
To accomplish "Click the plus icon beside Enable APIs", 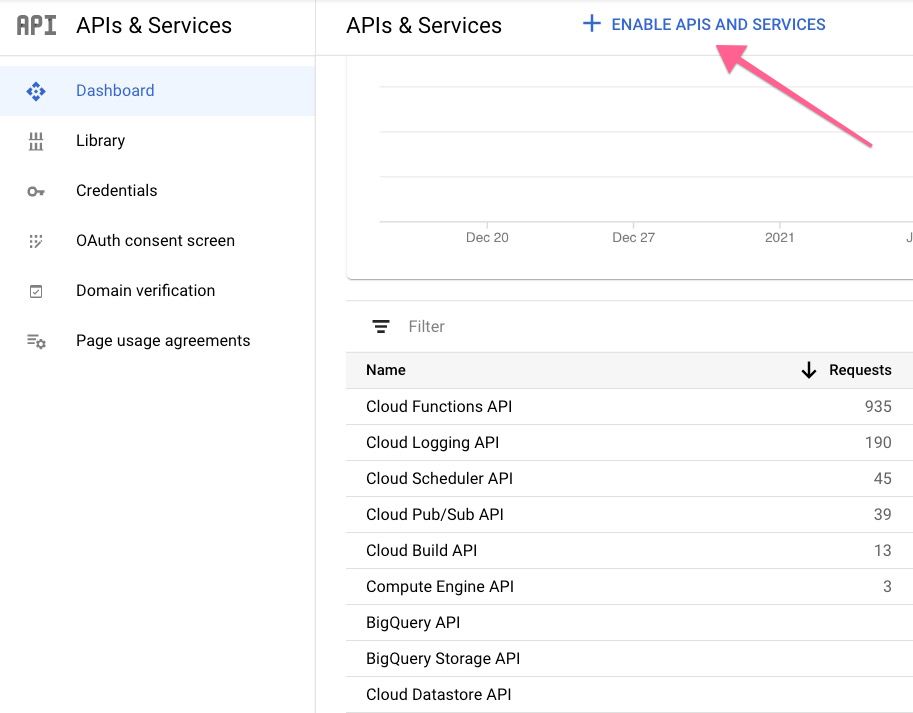I will click(x=592, y=24).
